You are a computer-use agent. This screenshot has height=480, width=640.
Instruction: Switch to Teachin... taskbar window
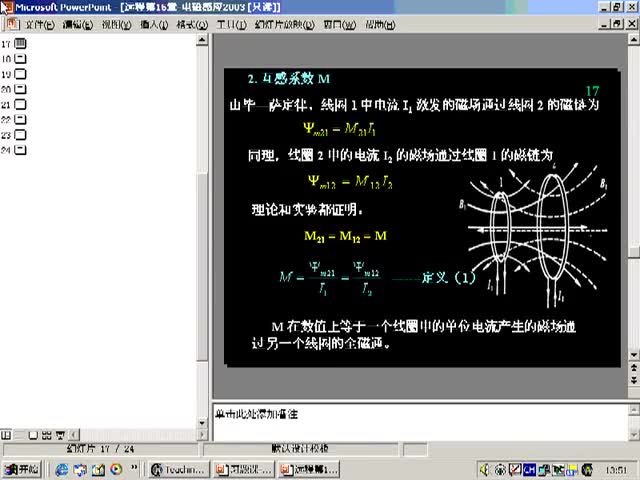point(179,470)
